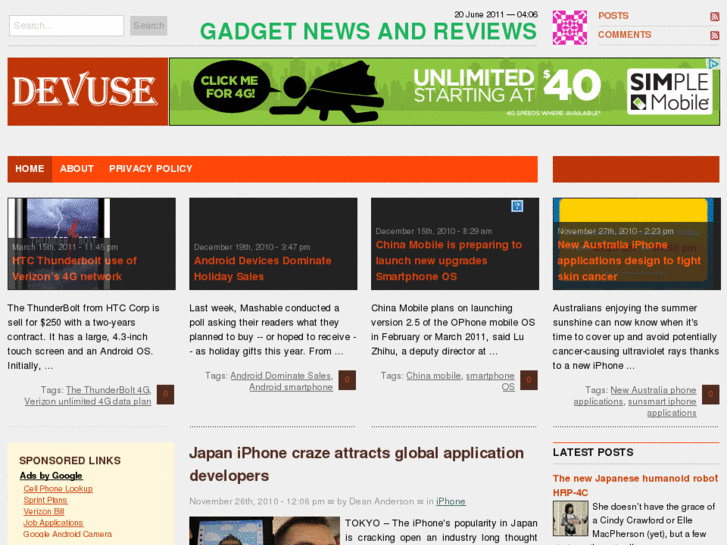Image resolution: width=727 pixels, height=545 pixels.
Task: Open 'Cell Phone Lookup' sponsored link
Action: click(58, 489)
